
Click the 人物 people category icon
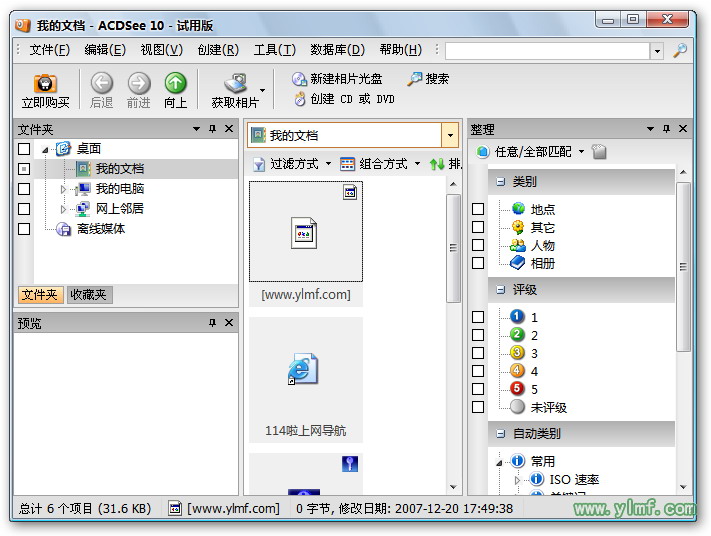(x=517, y=245)
